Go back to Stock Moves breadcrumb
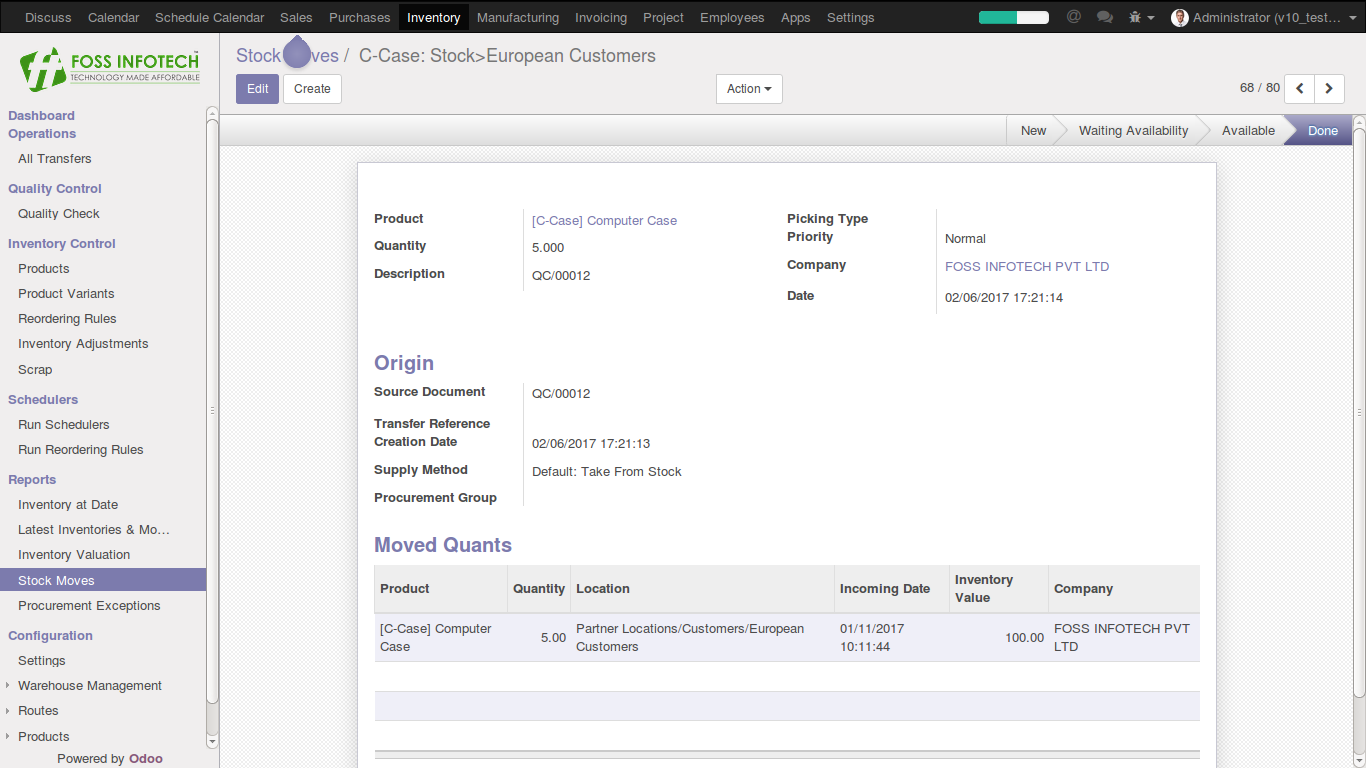 tap(287, 55)
